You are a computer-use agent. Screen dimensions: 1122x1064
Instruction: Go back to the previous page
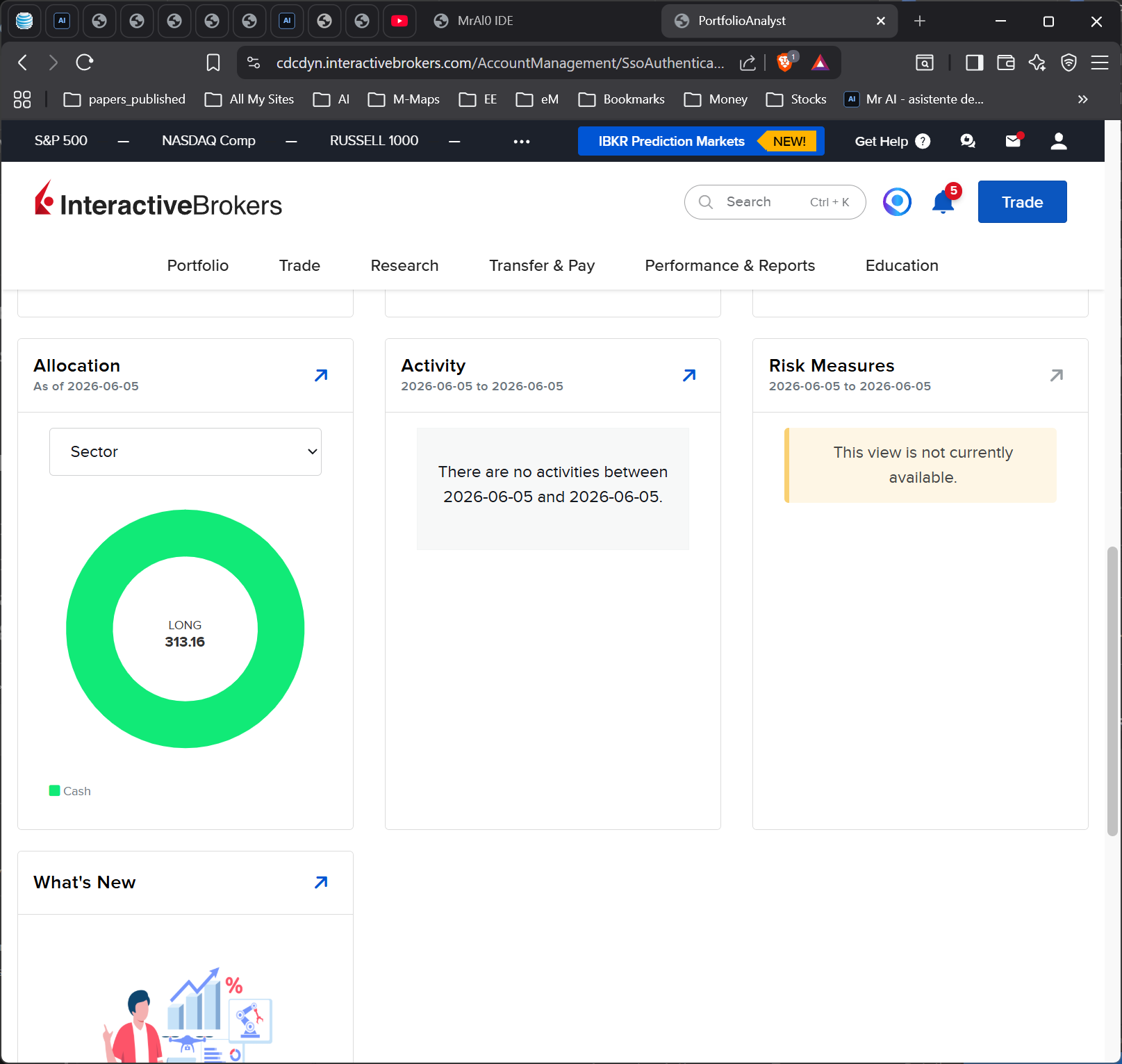23,63
